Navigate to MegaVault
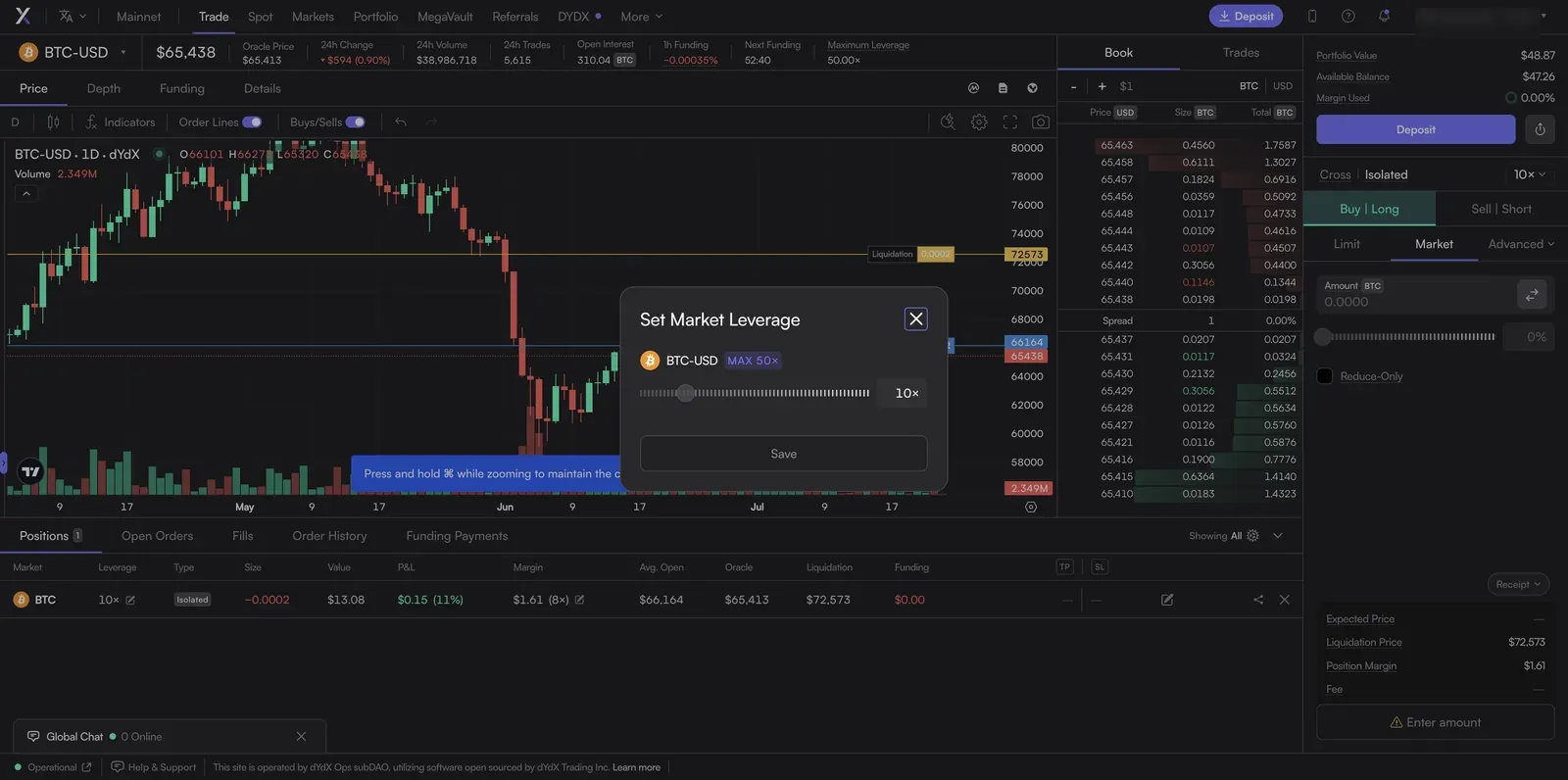 [x=445, y=16]
